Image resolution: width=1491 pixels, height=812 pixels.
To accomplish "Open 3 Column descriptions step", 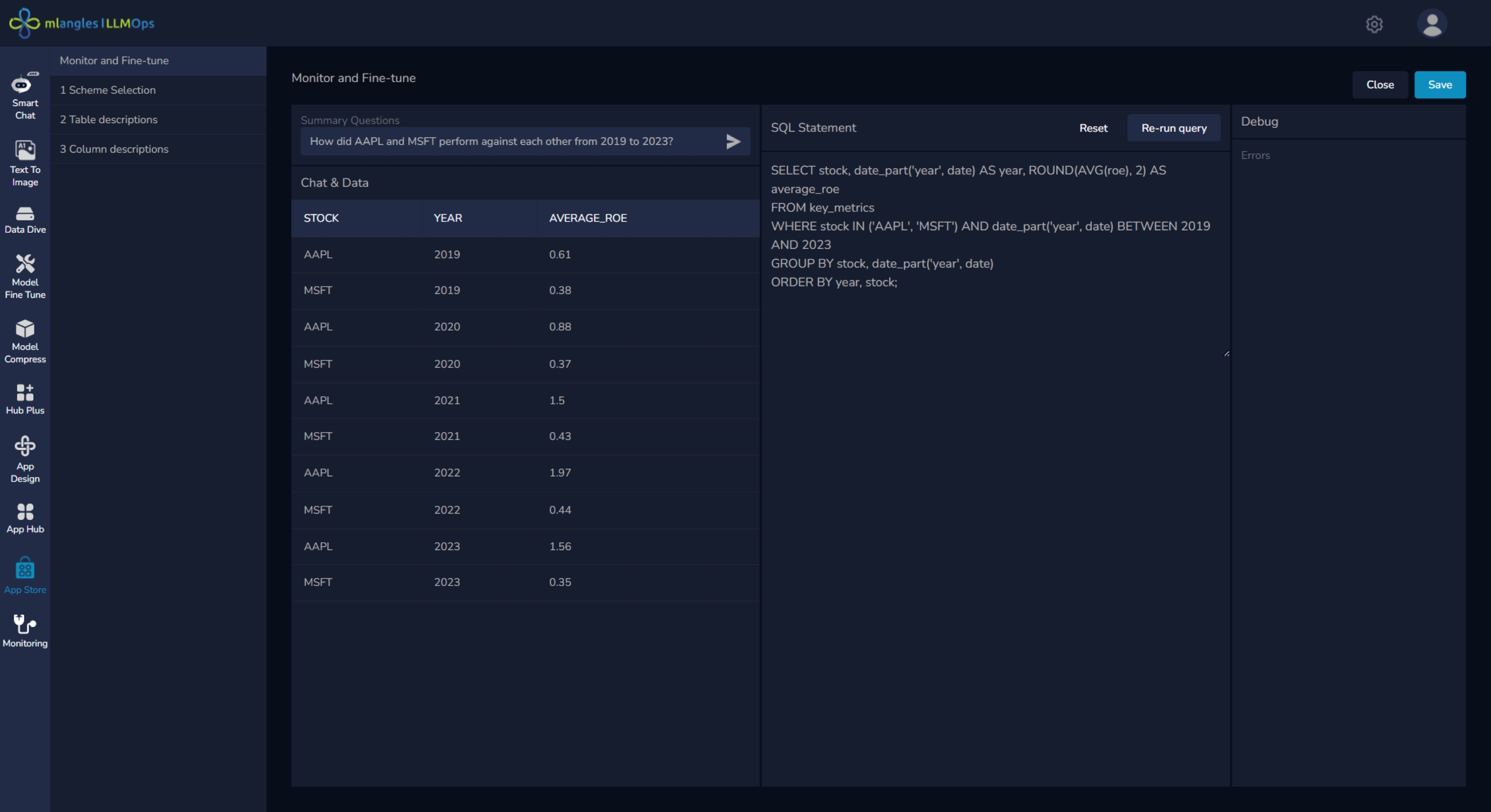I will (x=158, y=149).
